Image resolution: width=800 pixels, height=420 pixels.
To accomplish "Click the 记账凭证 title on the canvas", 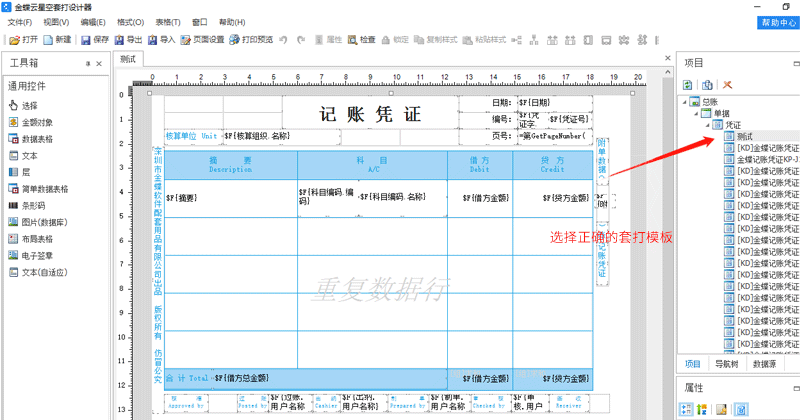I will pos(370,114).
